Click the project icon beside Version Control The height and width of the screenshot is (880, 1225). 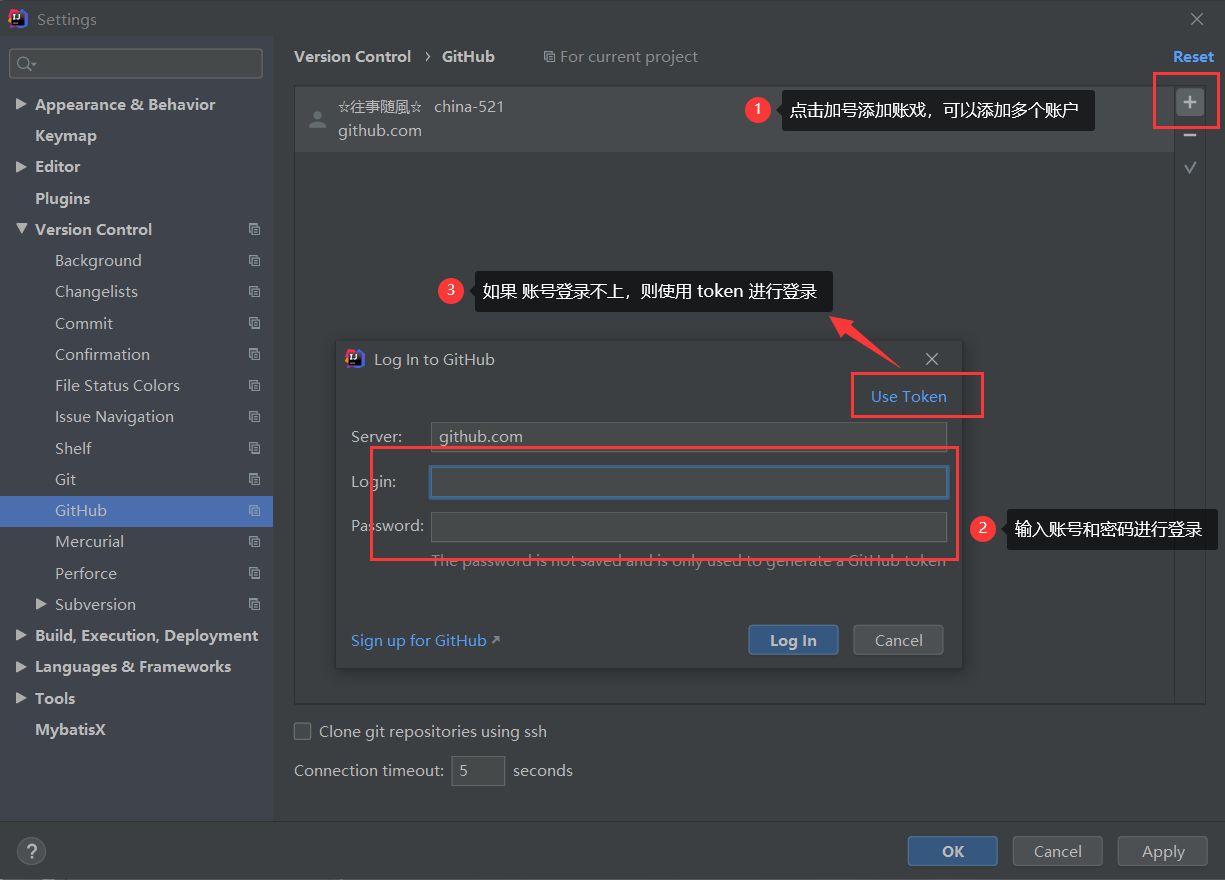pos(255,229)
